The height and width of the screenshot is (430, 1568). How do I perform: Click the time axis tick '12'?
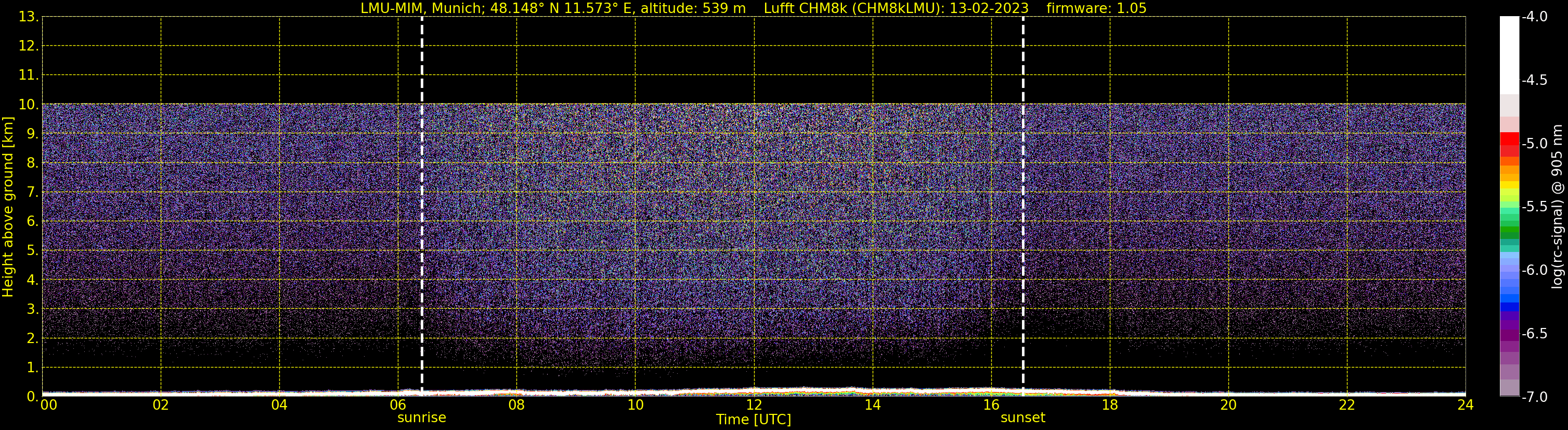click(x=754, y=405)
